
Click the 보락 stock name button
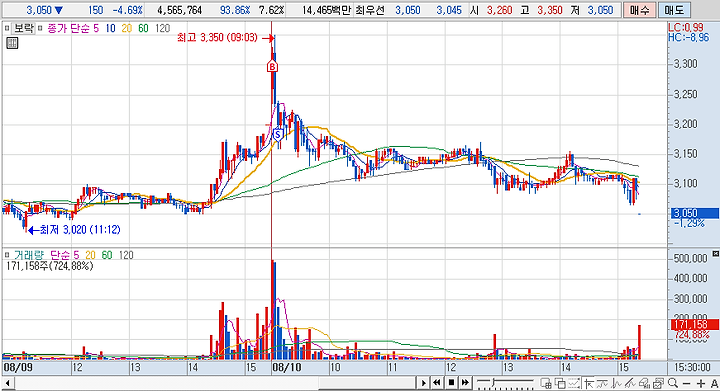point(23,28)
